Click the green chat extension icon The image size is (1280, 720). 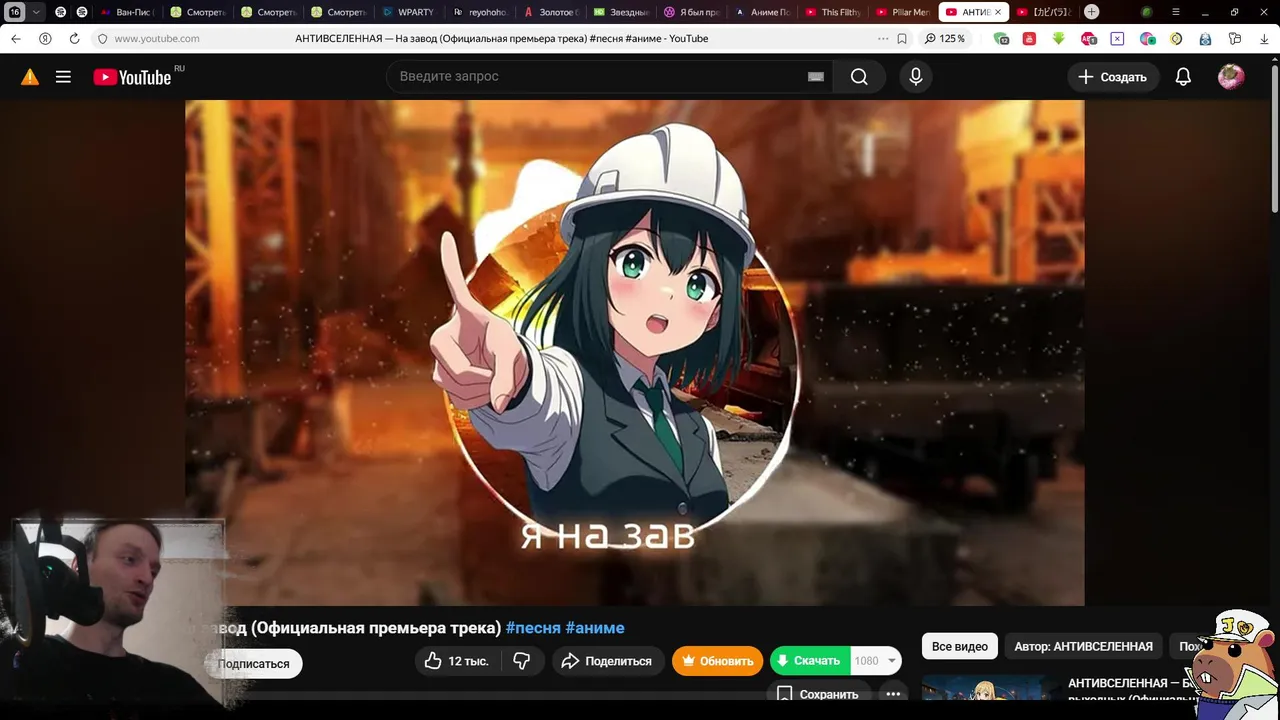coord(1001,39)
